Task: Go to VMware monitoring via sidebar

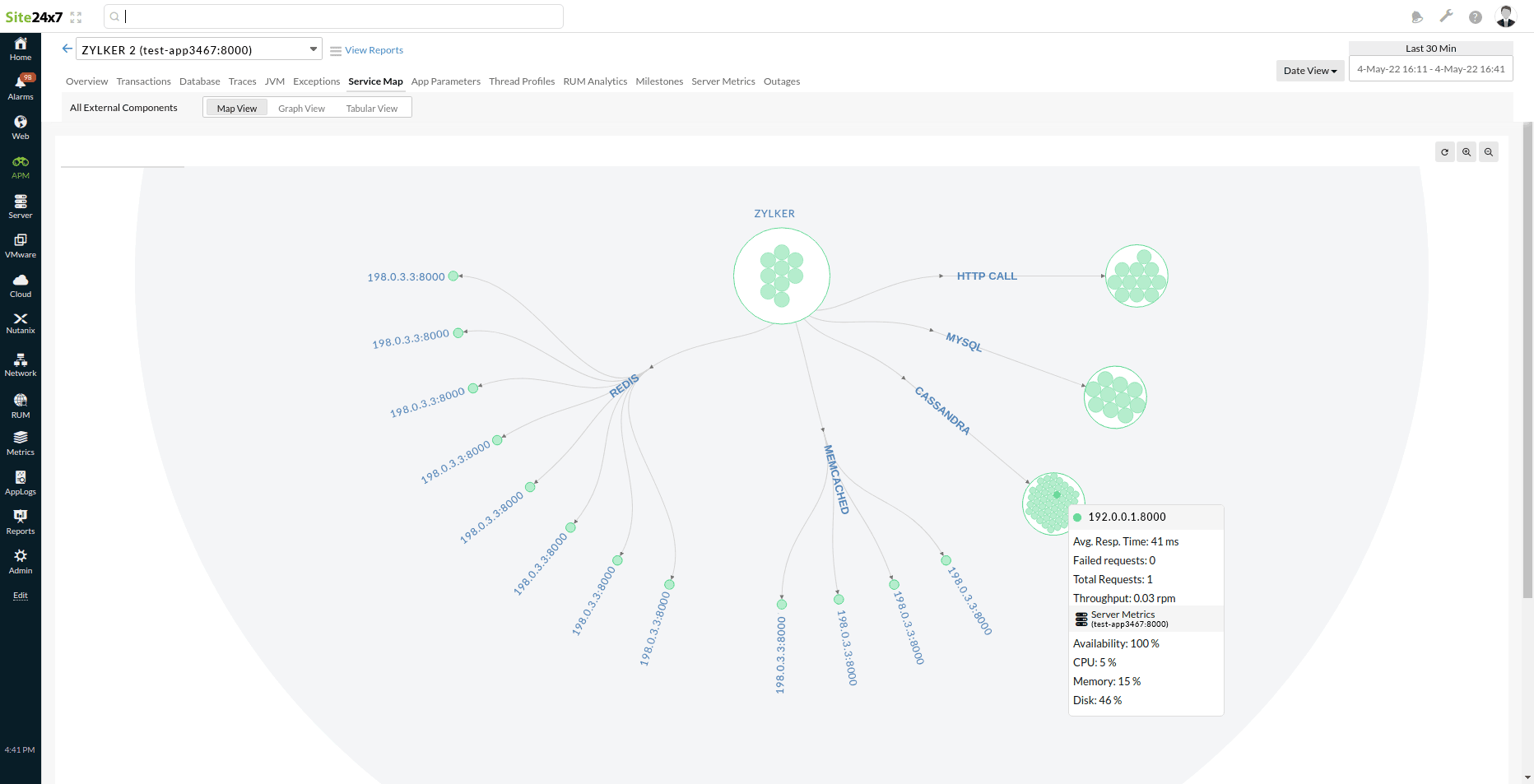Action: 20,244
